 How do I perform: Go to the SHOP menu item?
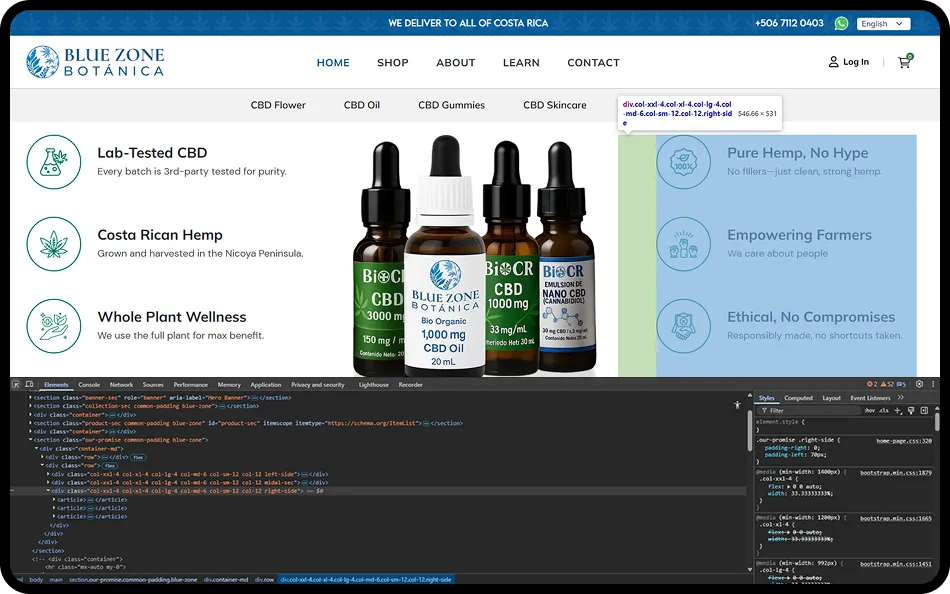[x=393, y=62]
